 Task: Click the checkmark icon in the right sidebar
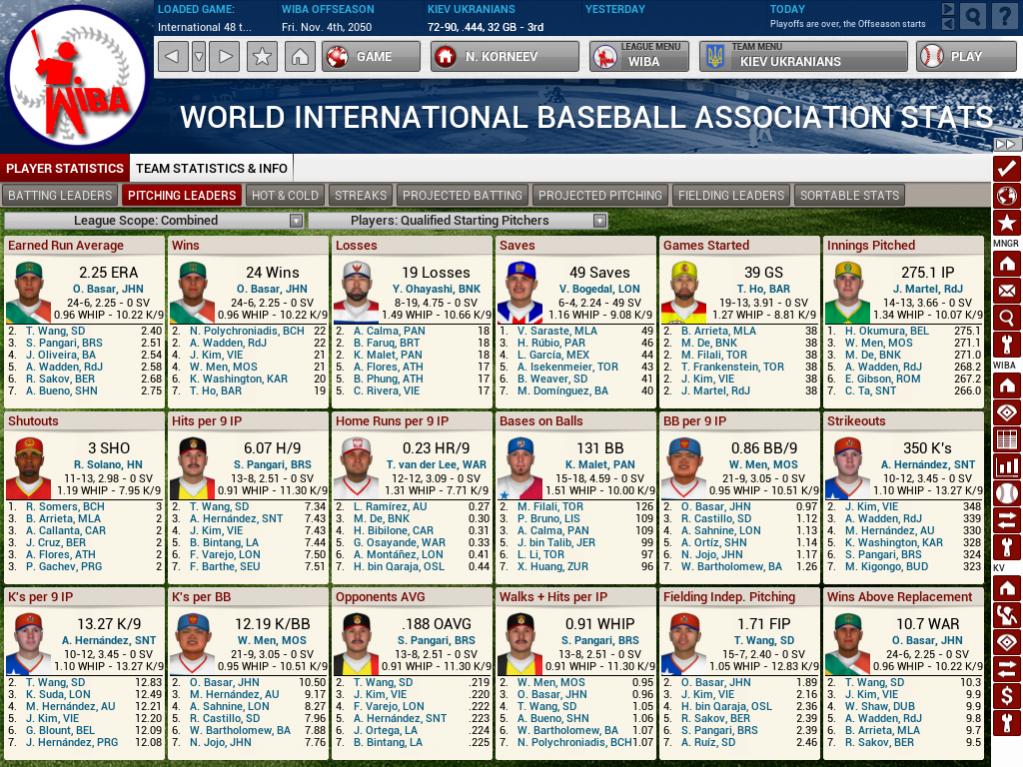(1006, 169)
